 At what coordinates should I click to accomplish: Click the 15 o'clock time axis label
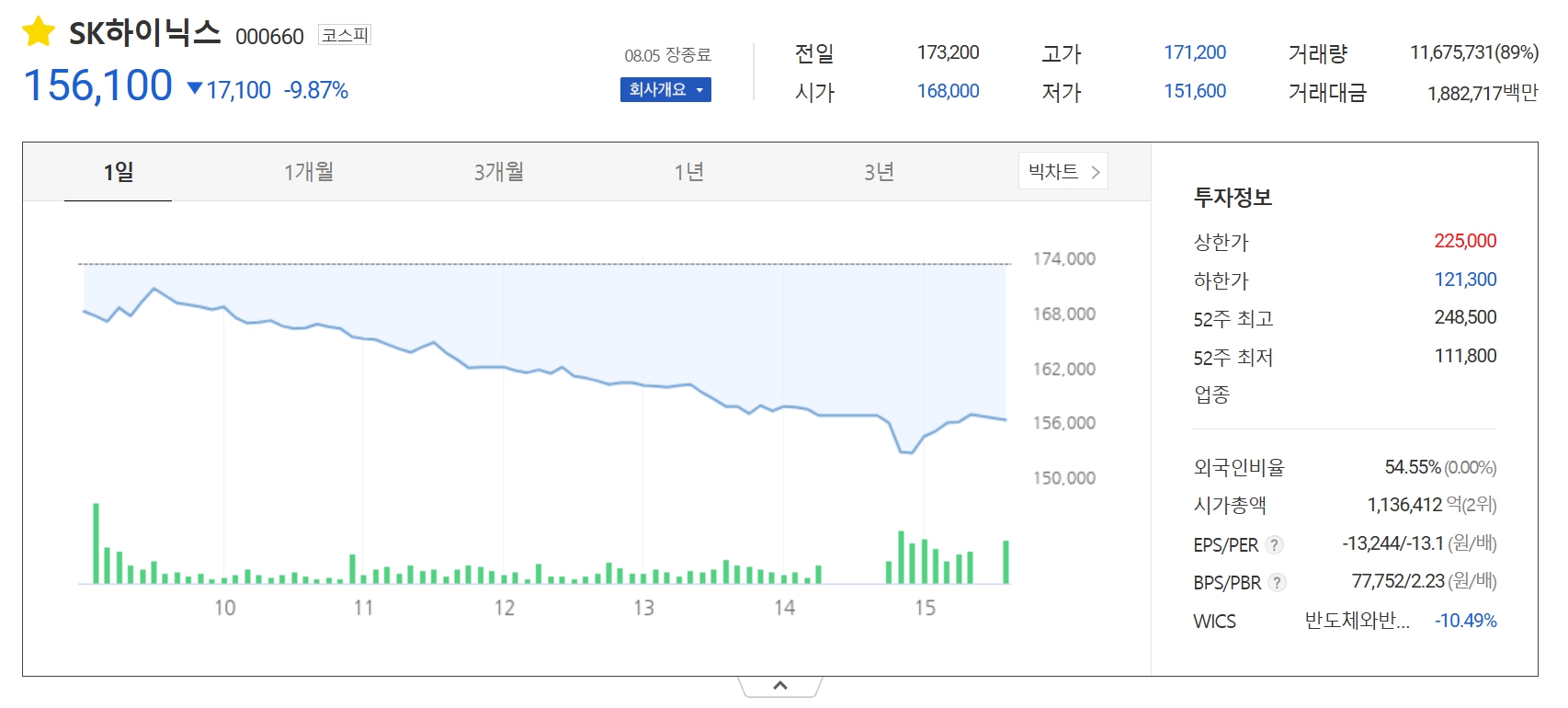coord(926,608)
